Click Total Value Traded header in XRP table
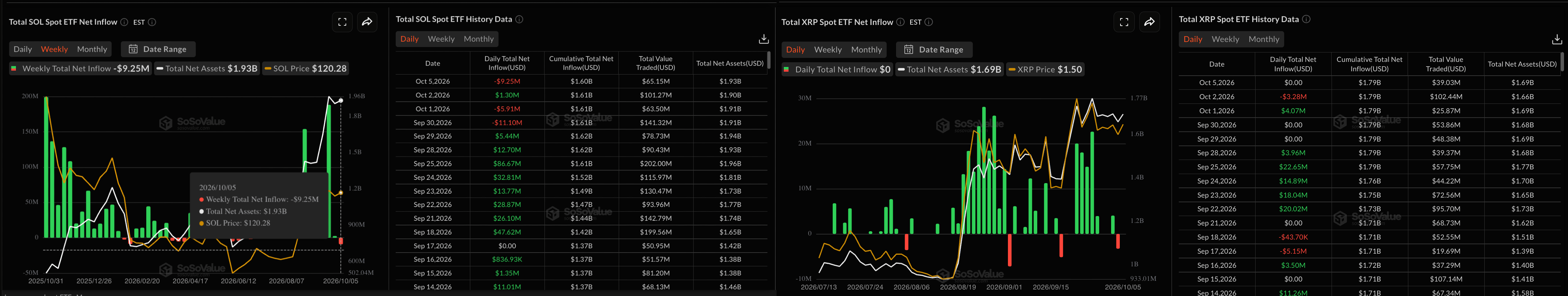The image size is (1568, 296). 1446,64
